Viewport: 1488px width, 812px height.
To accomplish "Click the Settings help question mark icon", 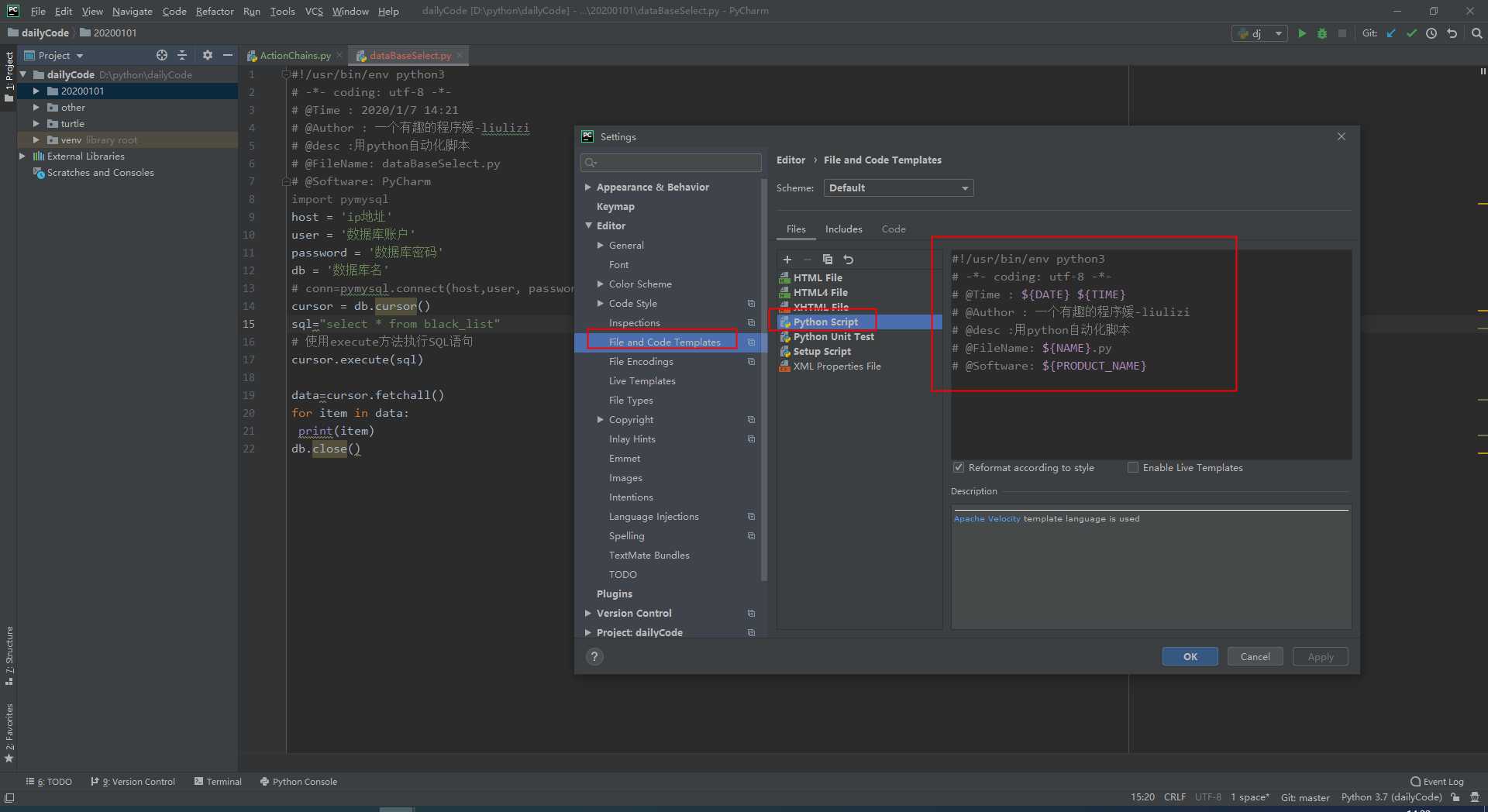I will 594,657.
